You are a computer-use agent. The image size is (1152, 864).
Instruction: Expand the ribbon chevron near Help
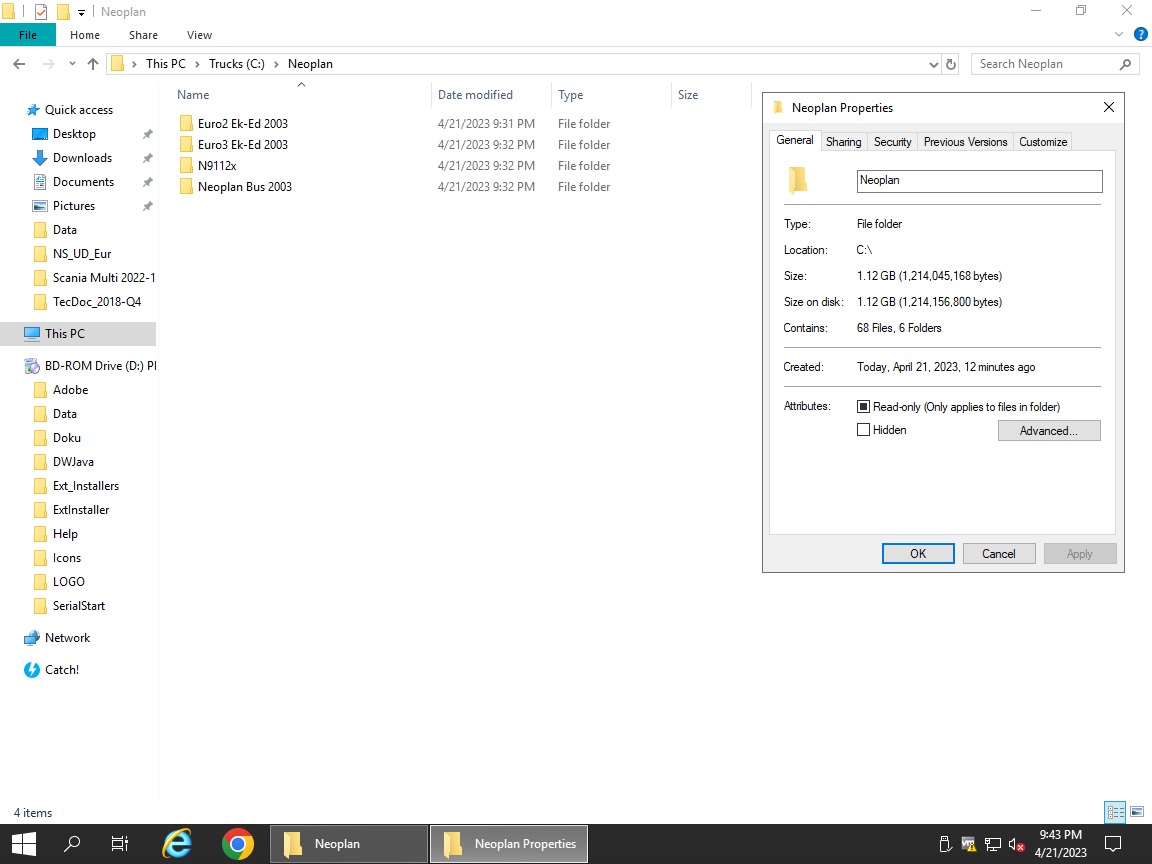[x=1119, y=35]
